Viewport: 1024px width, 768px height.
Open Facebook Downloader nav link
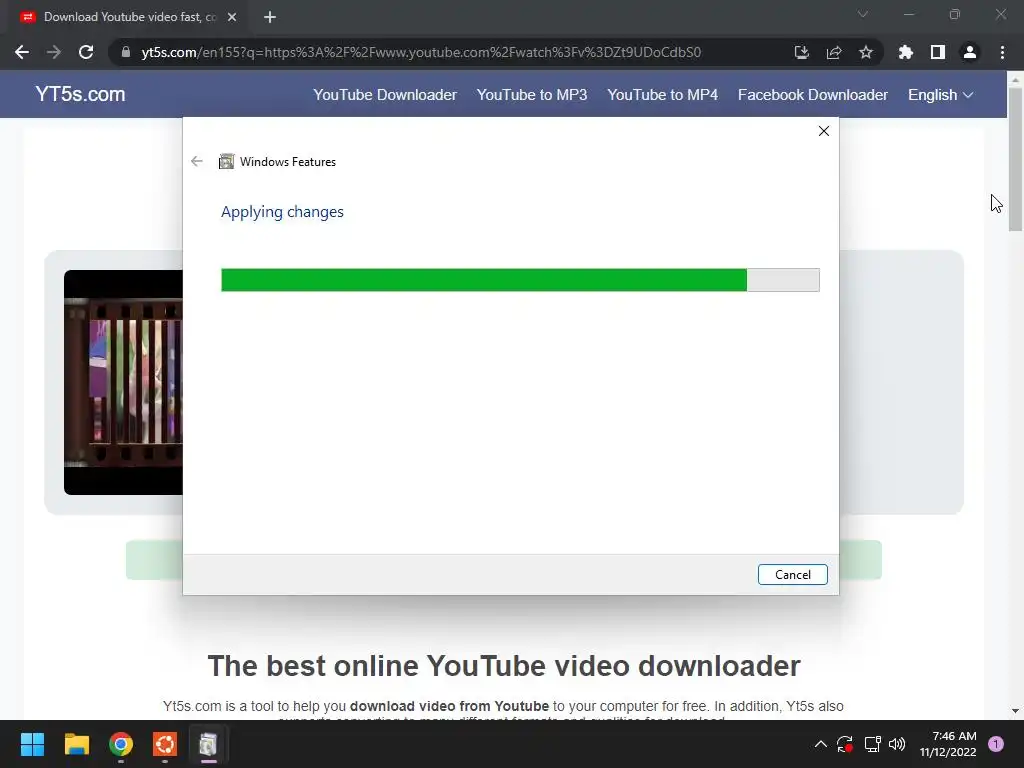pyautogui.click(x=812, y=95)
